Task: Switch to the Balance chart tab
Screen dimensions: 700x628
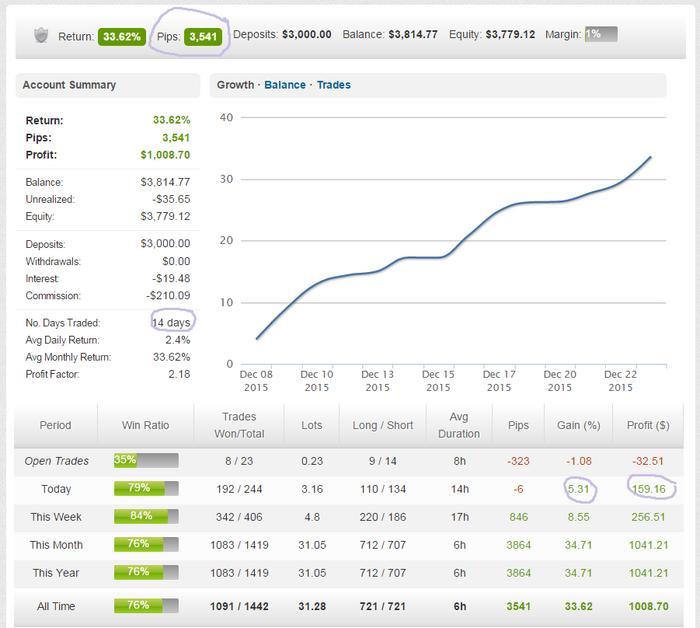Action: click(x=285, y=85)
